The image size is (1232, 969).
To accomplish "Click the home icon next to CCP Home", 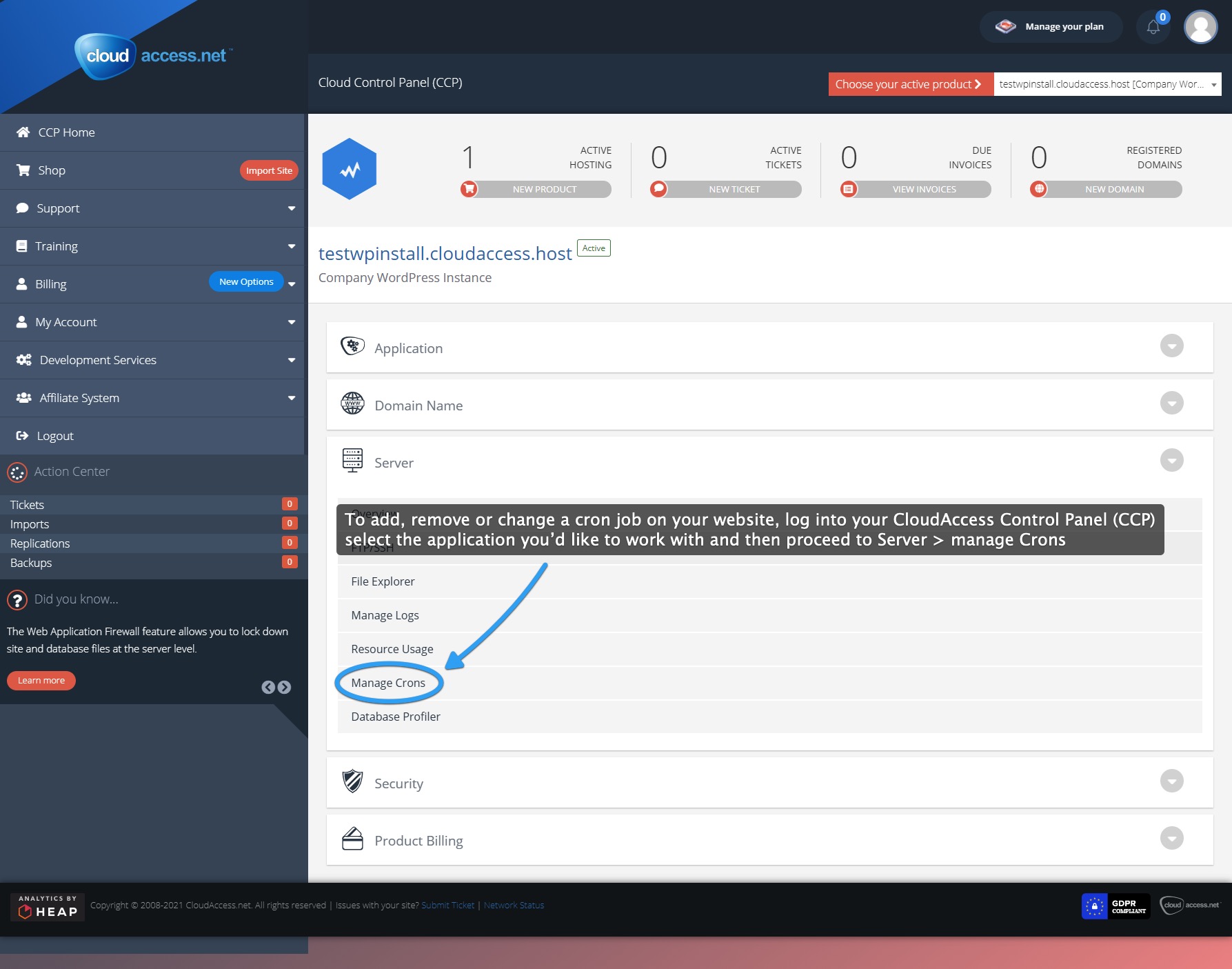I will [23, 132].
